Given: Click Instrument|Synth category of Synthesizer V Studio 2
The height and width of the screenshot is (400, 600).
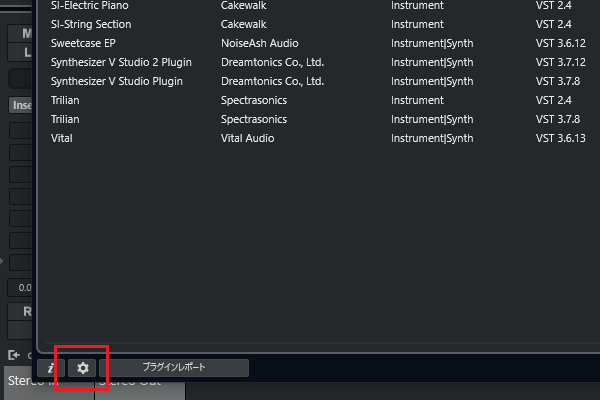Looking at the screenshot, I should pos(432,62).
